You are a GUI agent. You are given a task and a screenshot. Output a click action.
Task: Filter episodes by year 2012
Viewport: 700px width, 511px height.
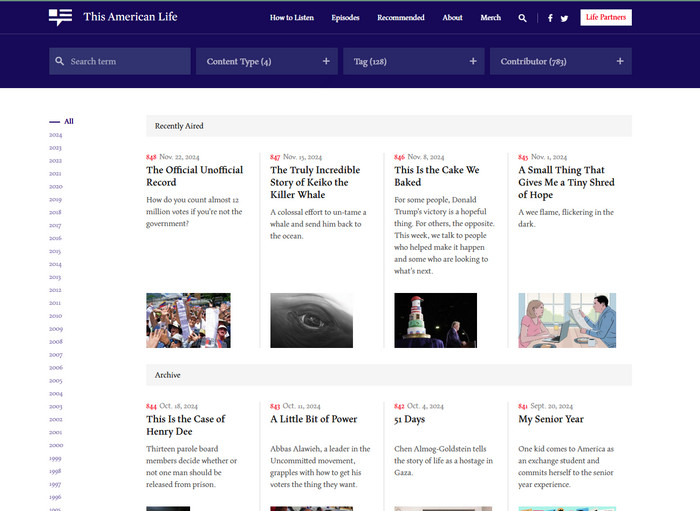click(x=55, y=290)
